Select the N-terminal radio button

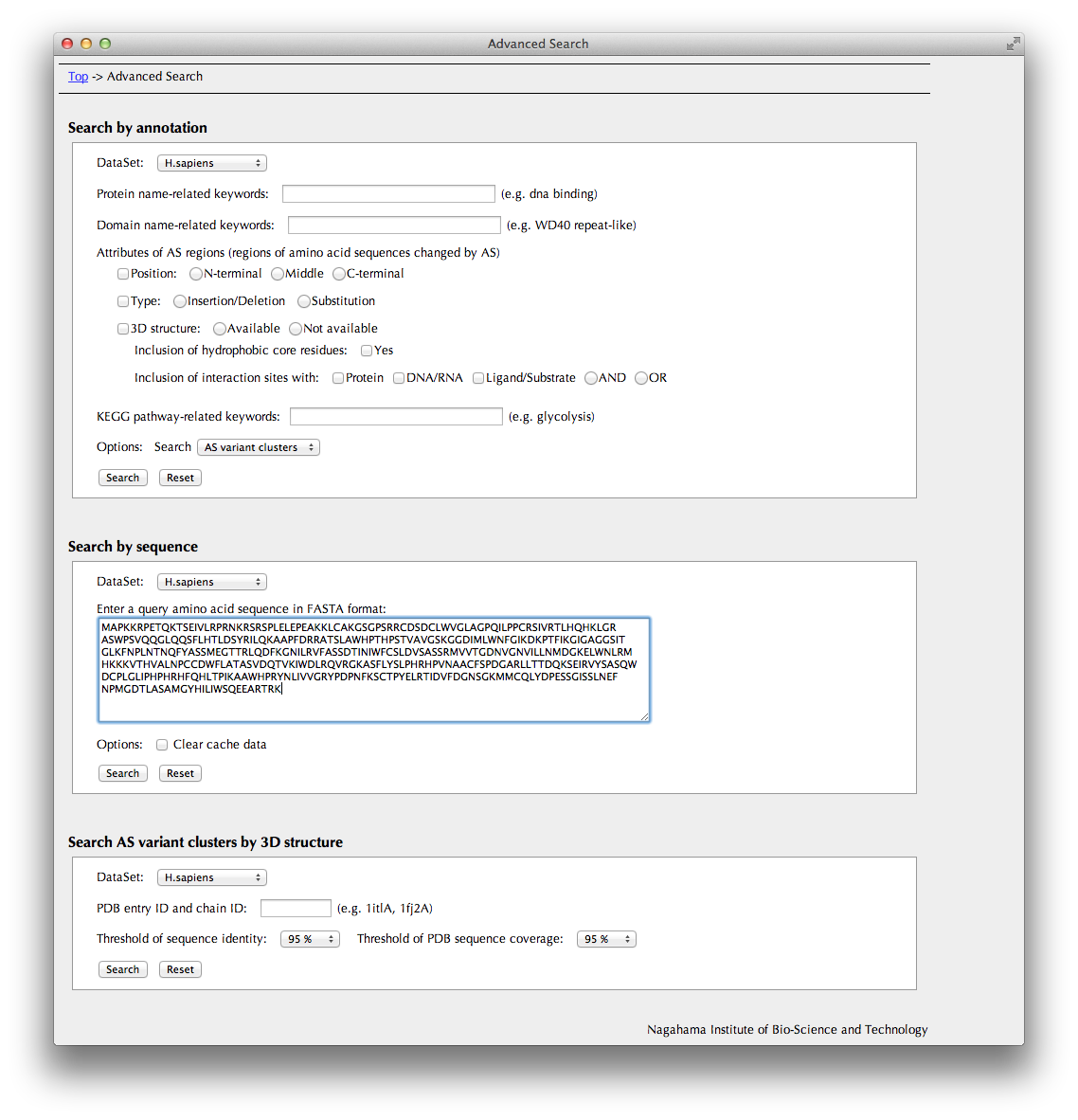196,274
